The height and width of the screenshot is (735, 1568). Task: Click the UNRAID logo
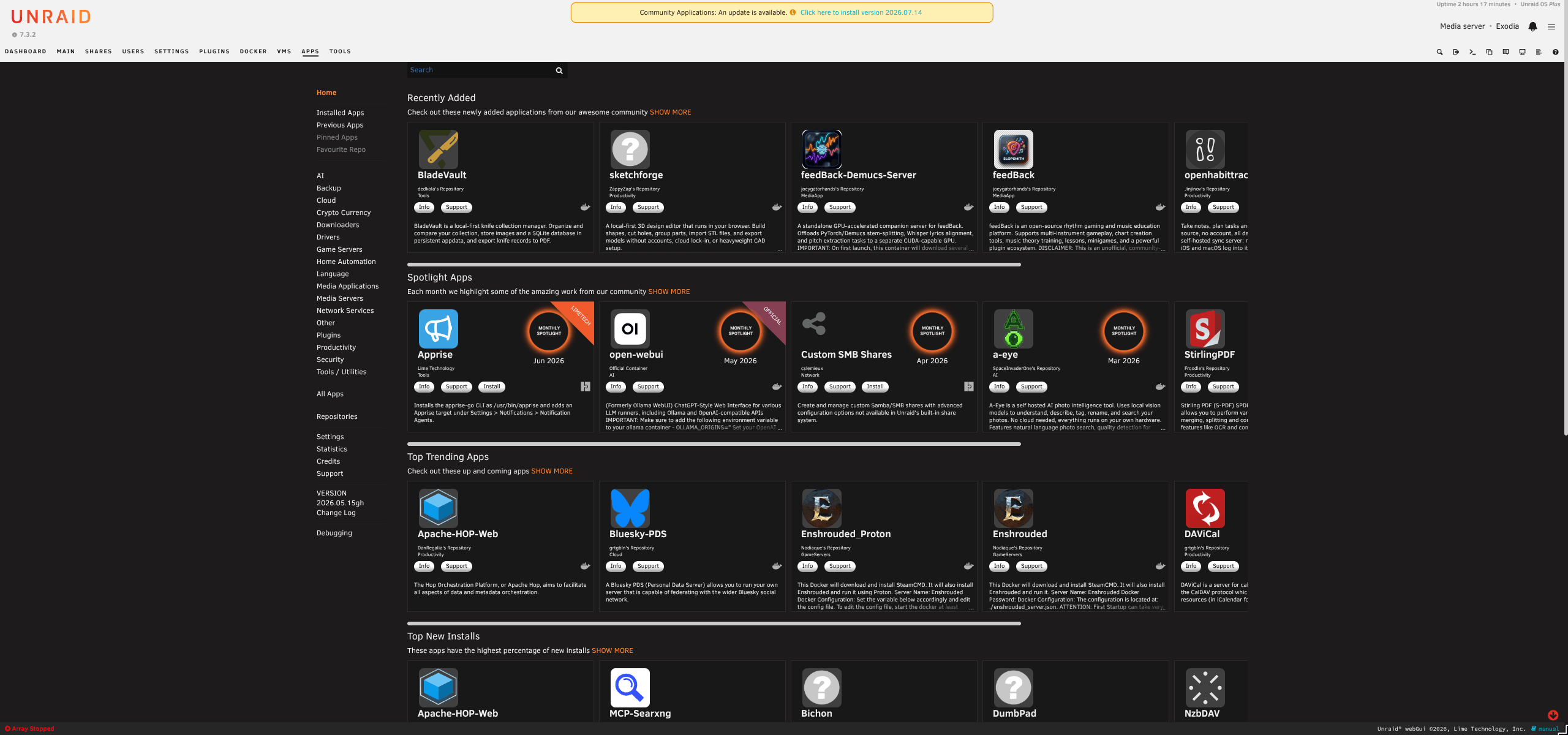point(51,17)
